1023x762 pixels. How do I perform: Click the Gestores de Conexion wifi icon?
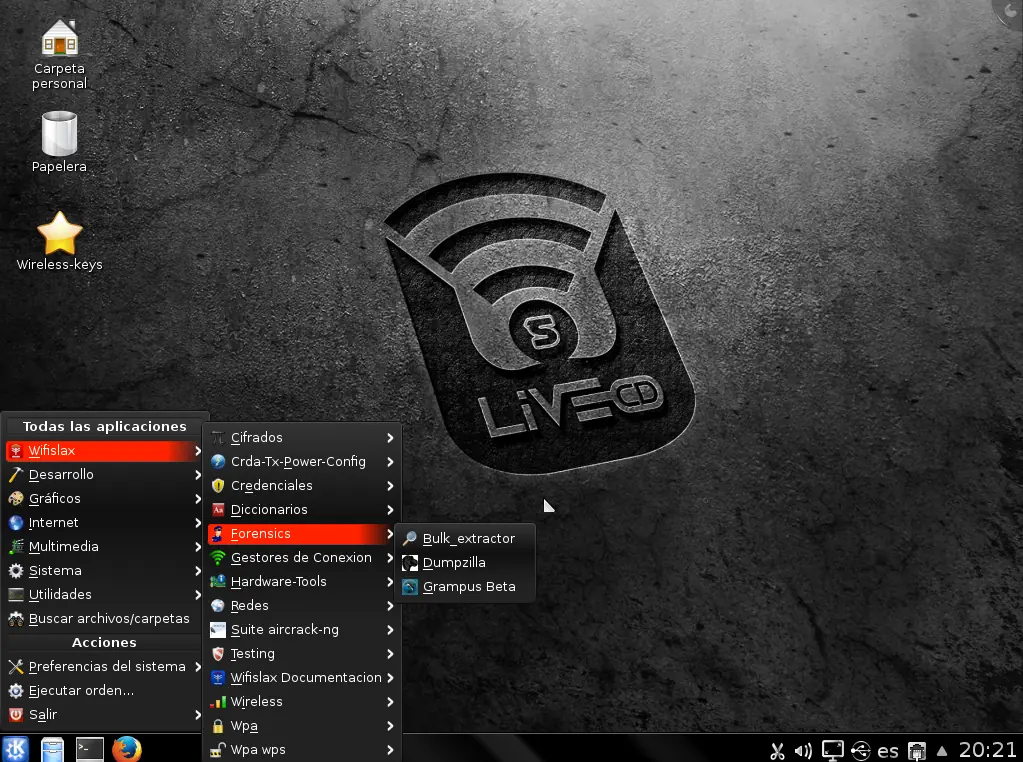pos(218,558)
